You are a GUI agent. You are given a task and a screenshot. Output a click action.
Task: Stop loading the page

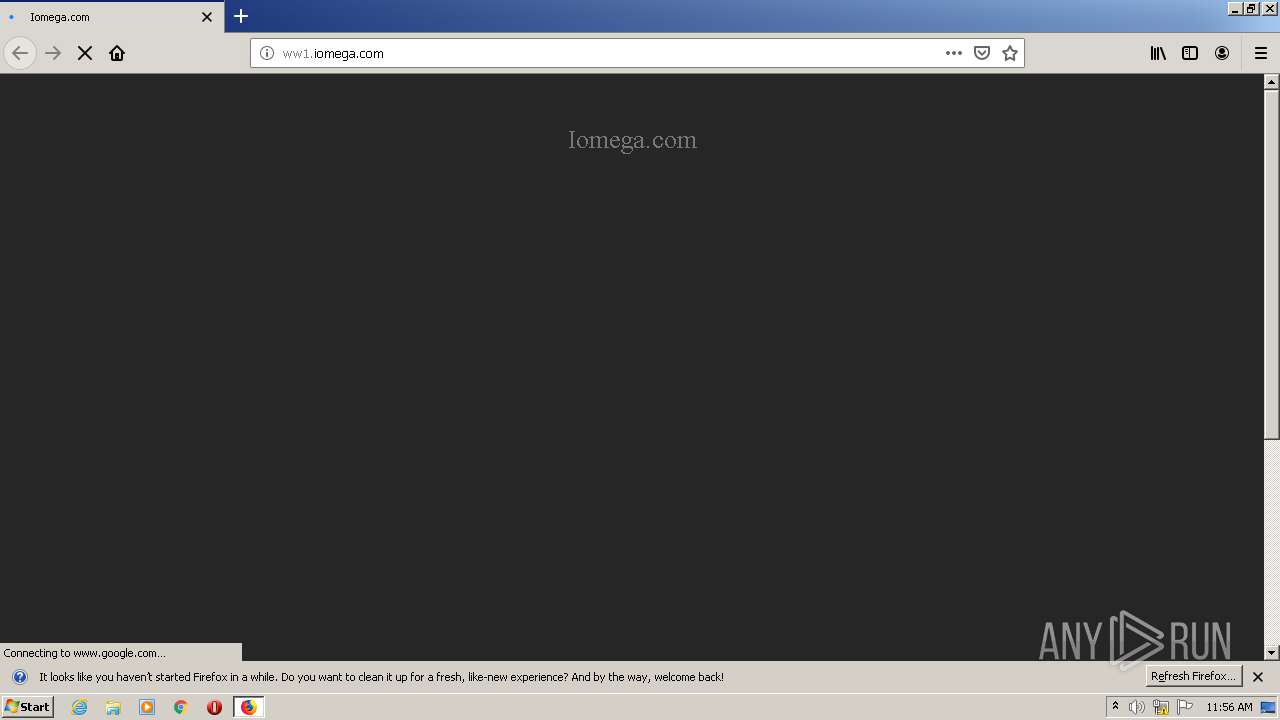coord(85,53)
